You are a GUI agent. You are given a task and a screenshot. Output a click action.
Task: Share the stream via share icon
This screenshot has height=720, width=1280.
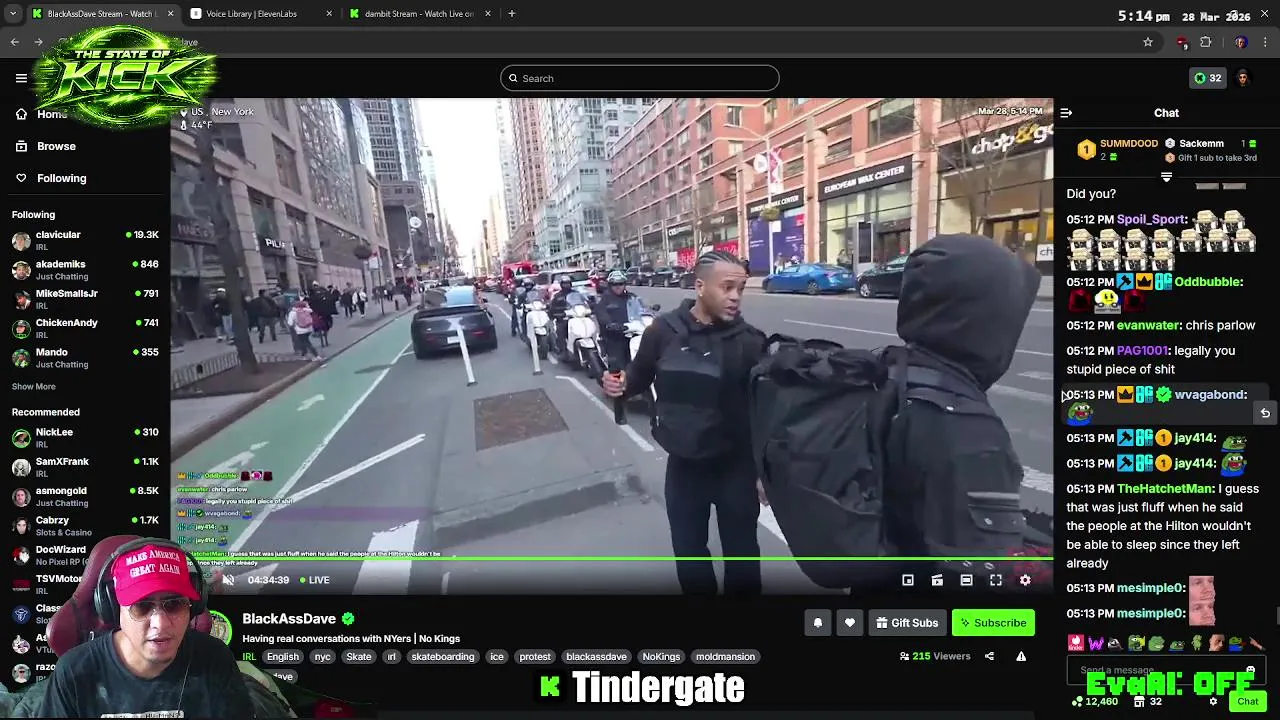[x=989, y=656]
